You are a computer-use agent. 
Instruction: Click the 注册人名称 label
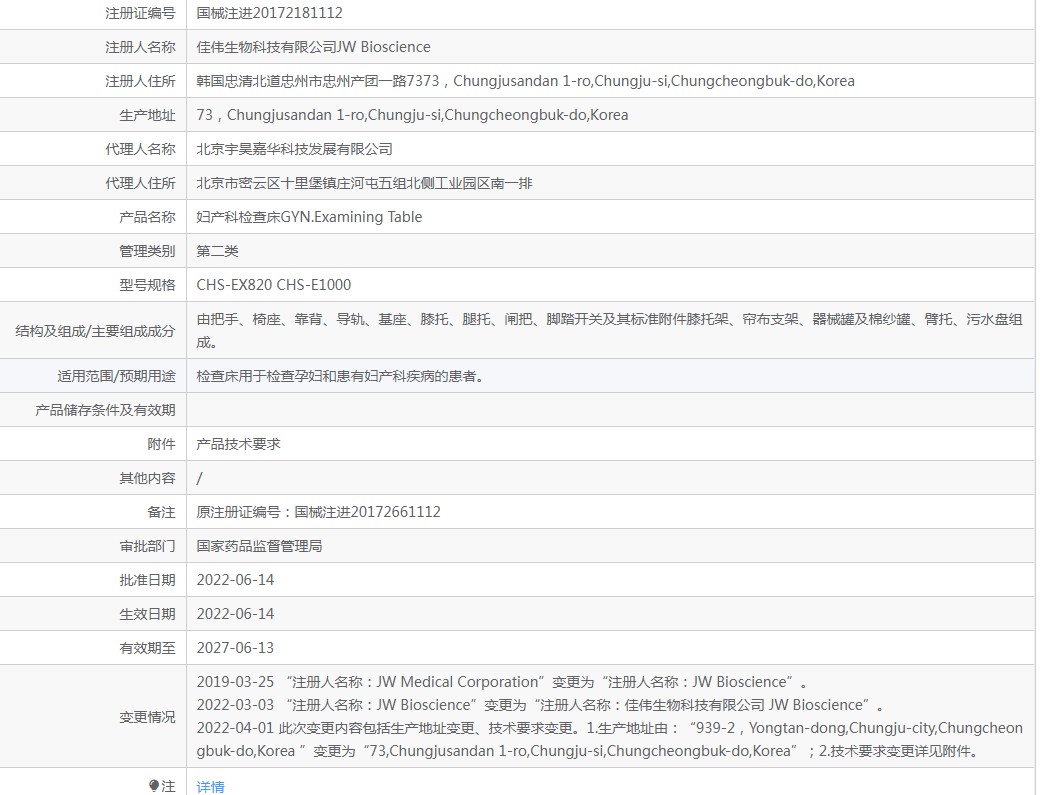coord(140,47)
